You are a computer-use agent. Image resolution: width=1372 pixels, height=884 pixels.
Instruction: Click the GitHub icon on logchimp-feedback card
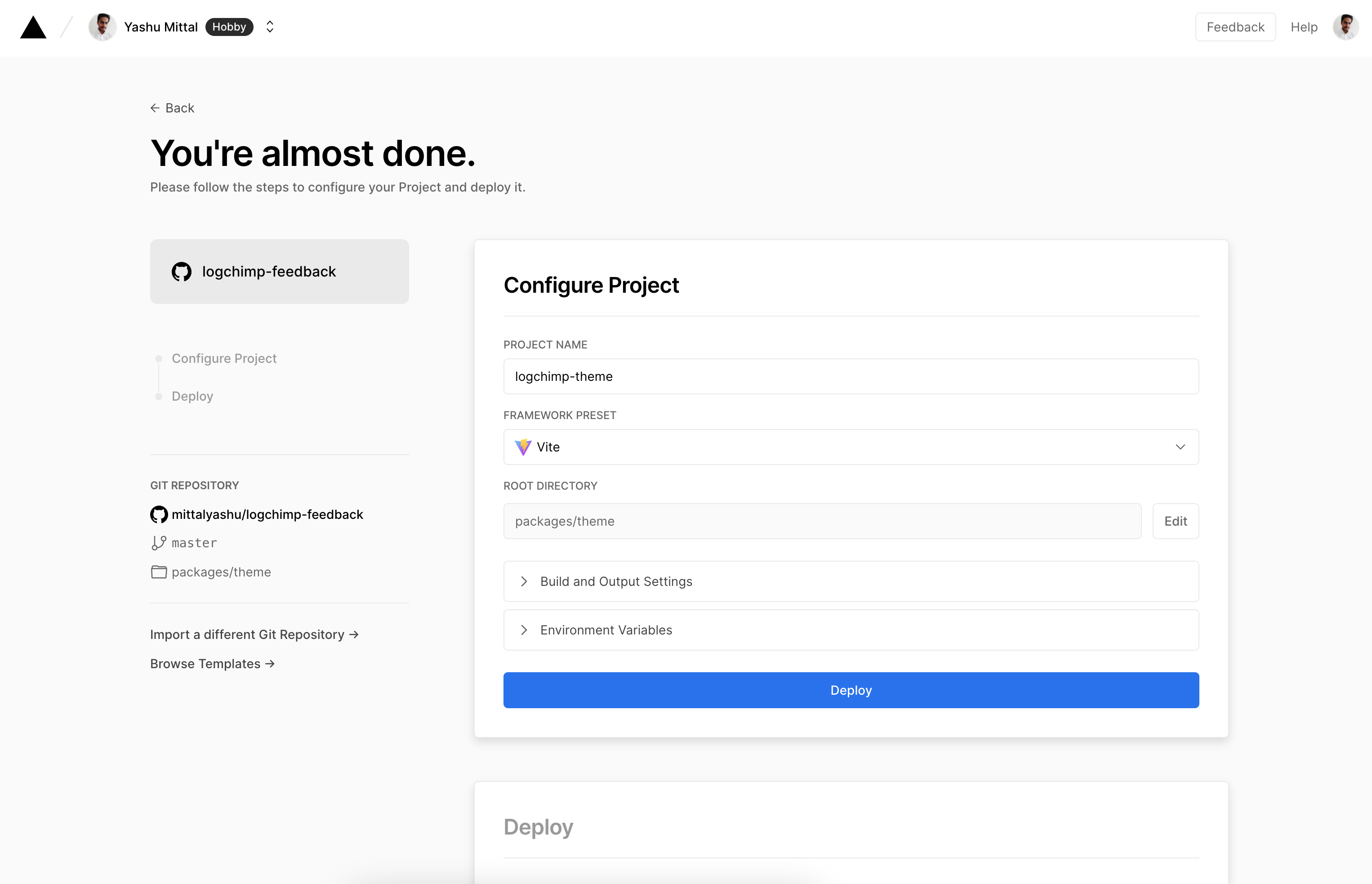(181, 272)
